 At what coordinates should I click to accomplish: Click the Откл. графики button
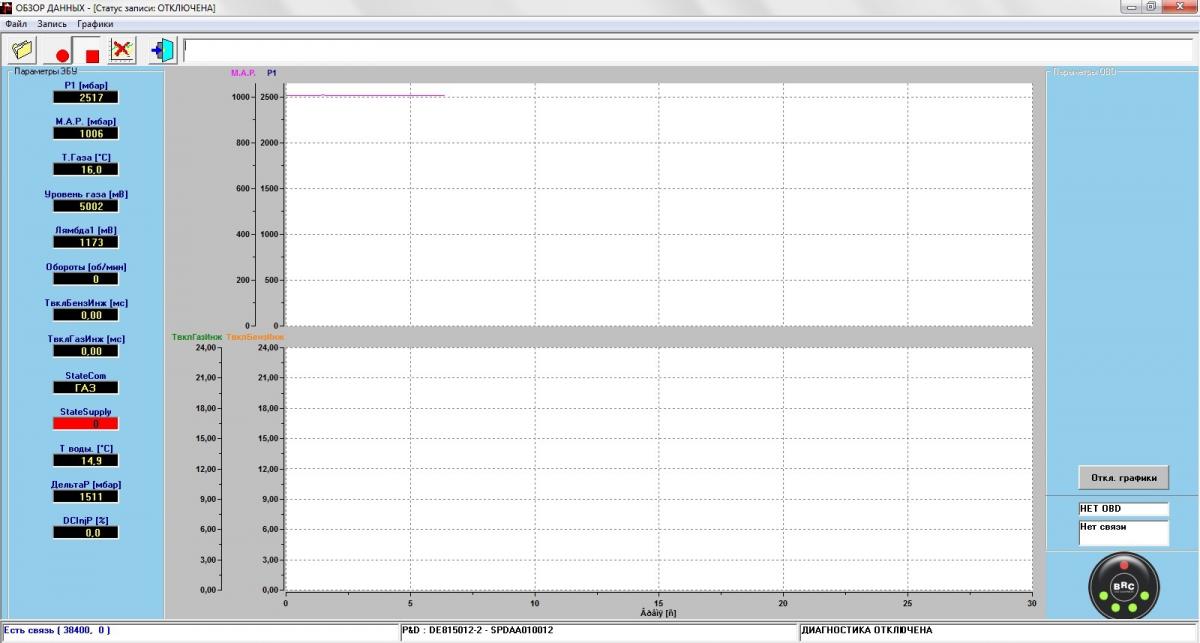coord(1123,478)
